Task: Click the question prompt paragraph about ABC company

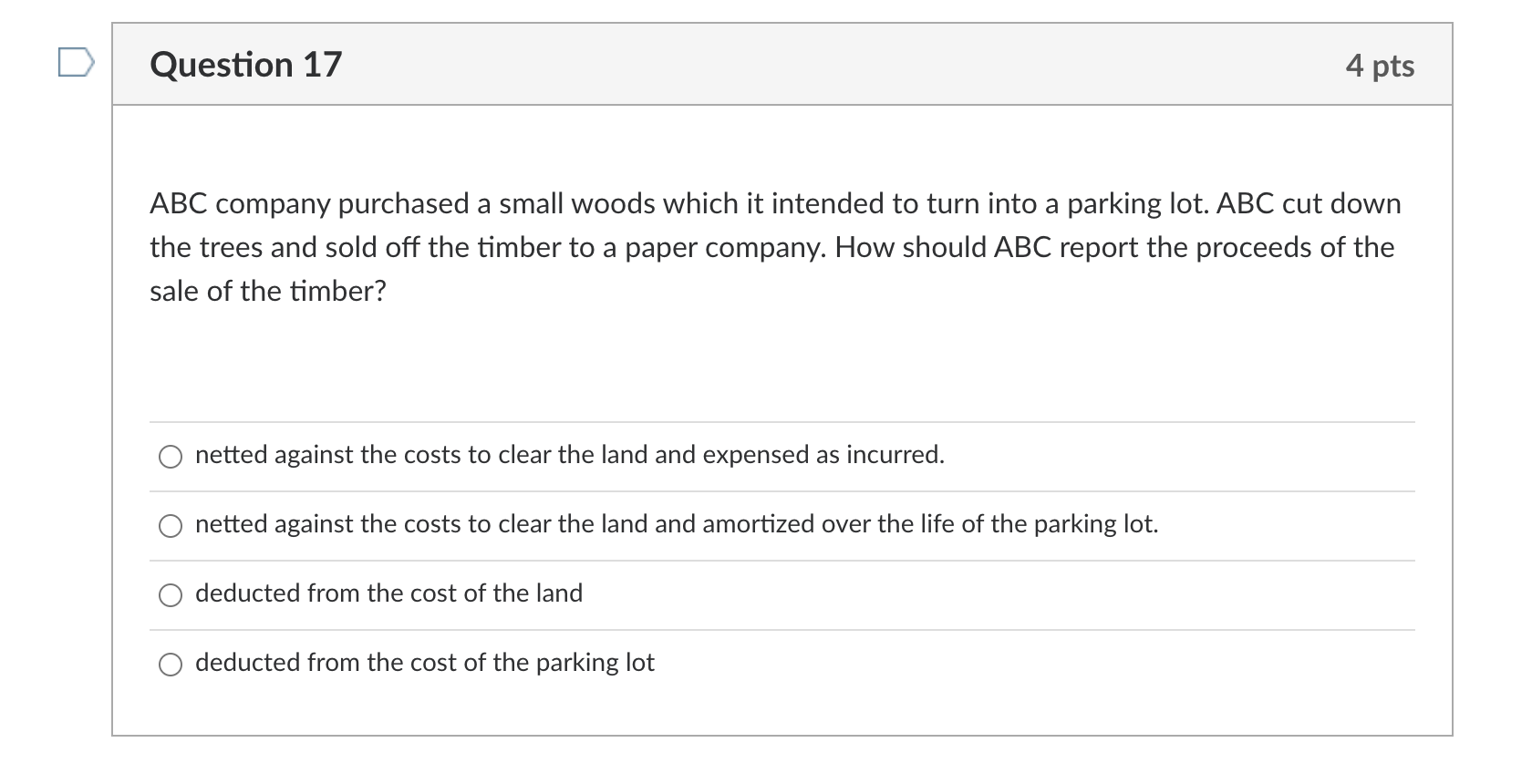Action: pyautogui.click(x=775, y=247)
